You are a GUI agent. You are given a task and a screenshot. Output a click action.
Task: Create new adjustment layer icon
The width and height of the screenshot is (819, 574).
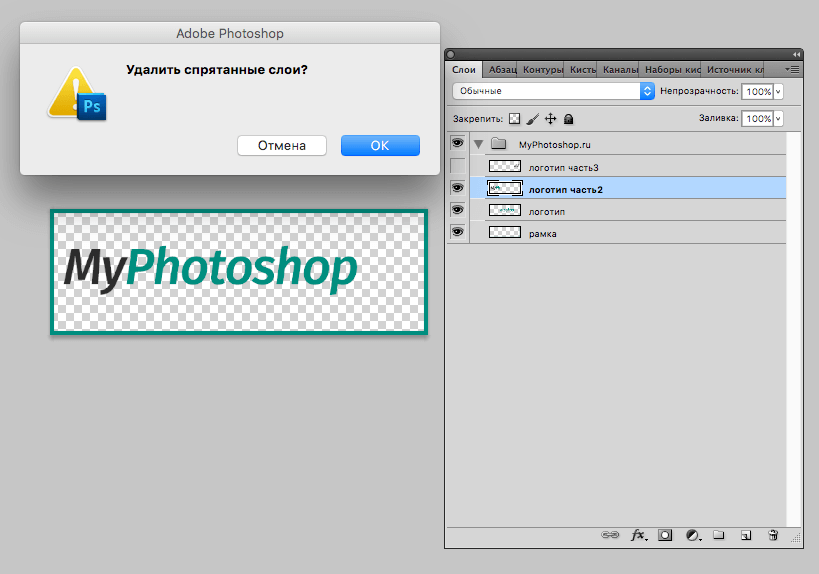[x=692, y=536]
